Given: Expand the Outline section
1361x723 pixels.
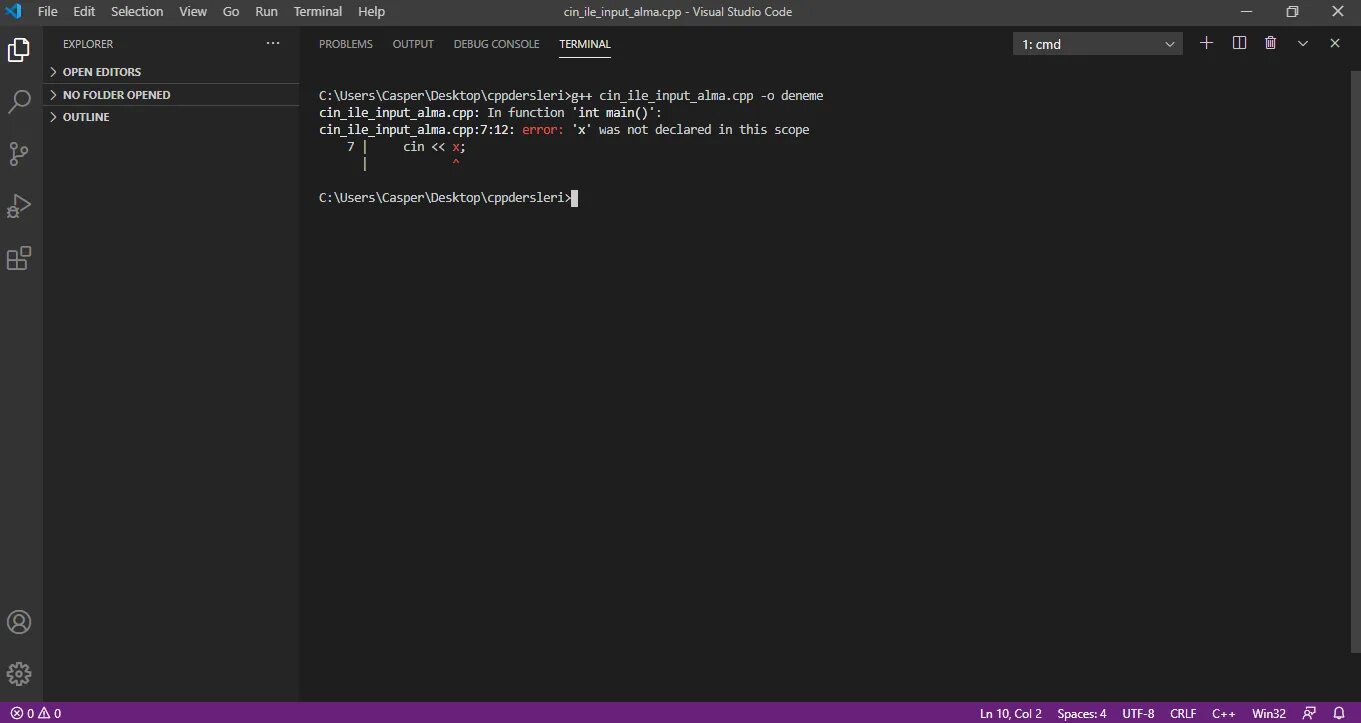Looking at the screenshot, I should pyautogui.click(x=172, y=117).
